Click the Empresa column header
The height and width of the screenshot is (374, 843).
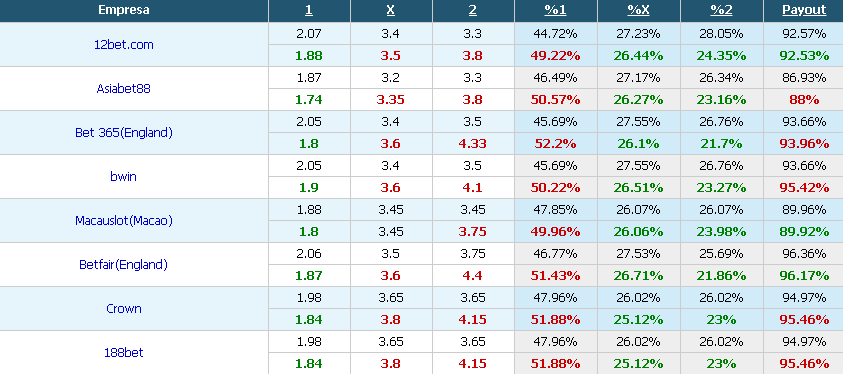click(x=124, y=10)
